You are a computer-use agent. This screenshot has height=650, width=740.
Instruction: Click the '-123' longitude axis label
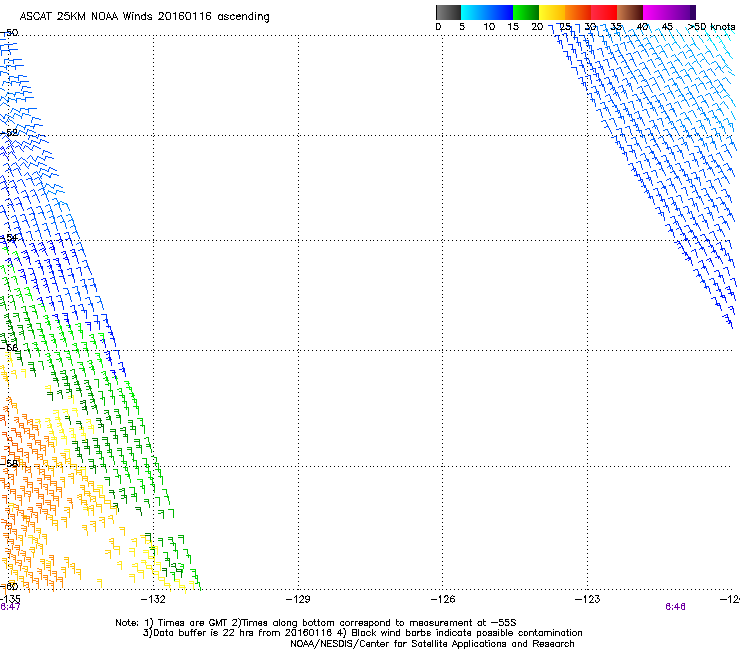[588, 599]
